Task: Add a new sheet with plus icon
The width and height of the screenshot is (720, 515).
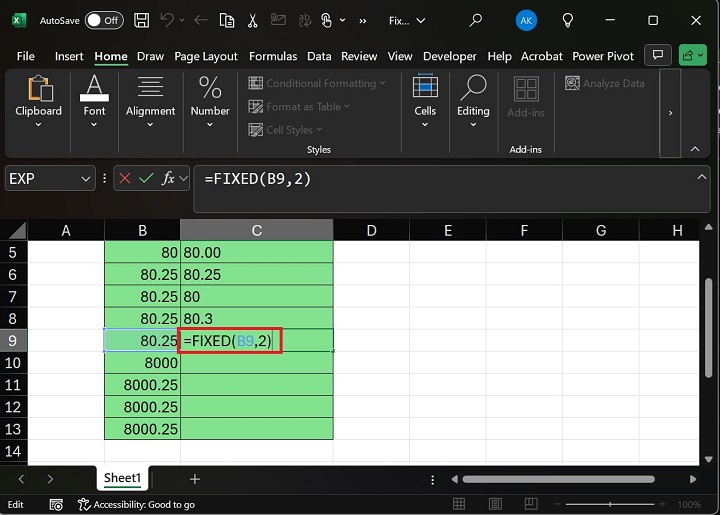Action: (195, 479)
